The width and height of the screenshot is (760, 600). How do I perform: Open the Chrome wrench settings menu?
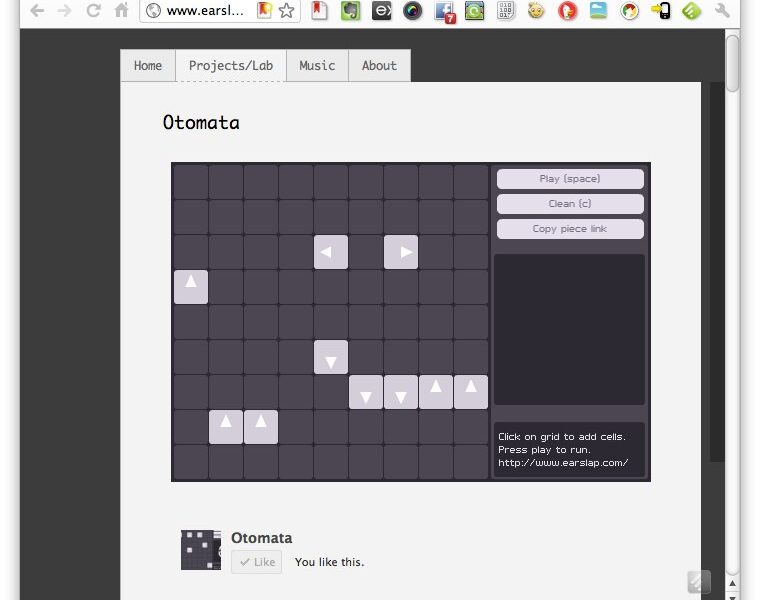[723, 11]
